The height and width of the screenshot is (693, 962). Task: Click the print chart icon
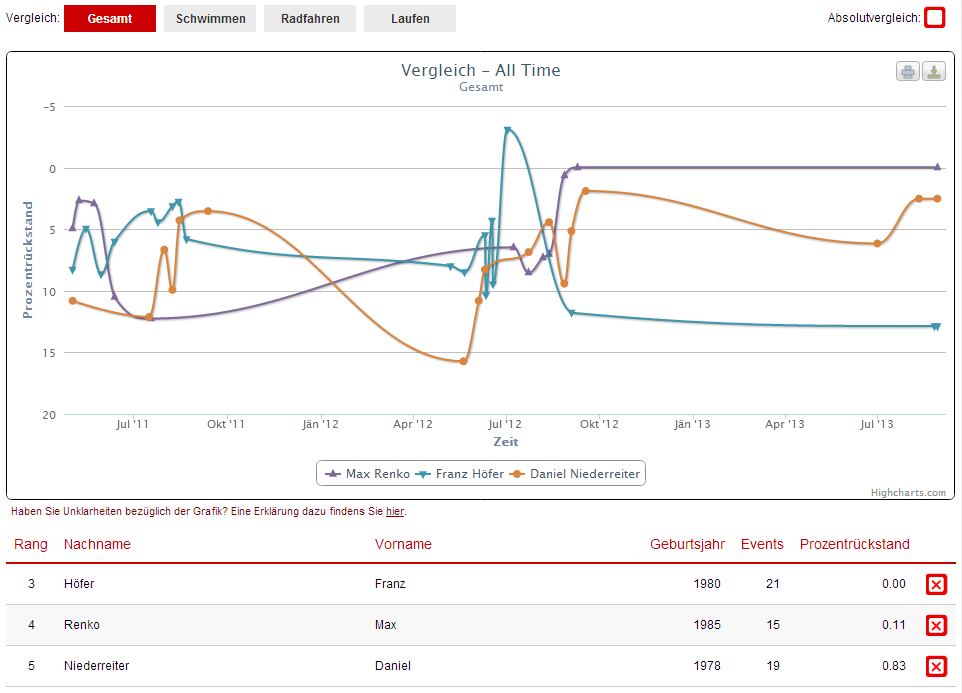(907, 71)
